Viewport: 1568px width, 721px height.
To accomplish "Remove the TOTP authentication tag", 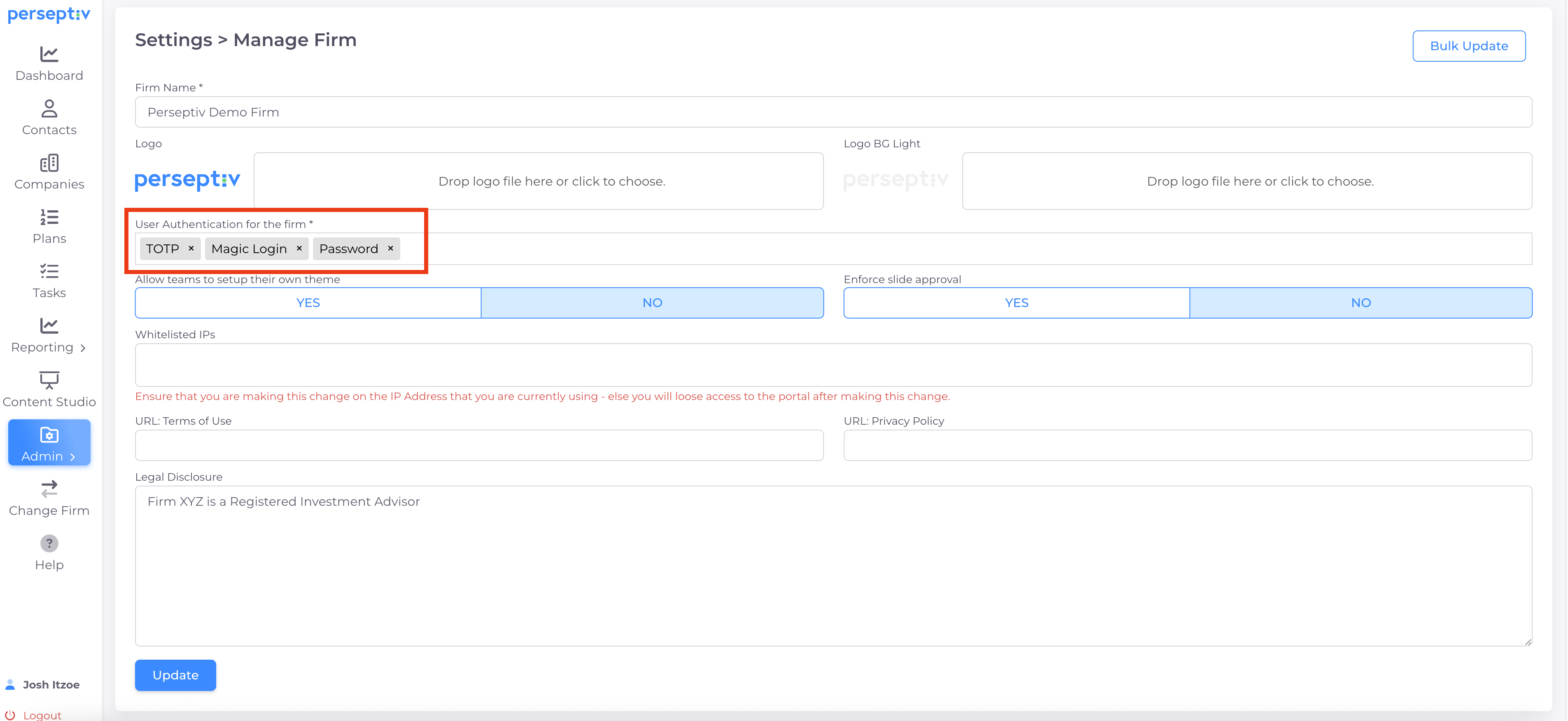I will 191,248.
